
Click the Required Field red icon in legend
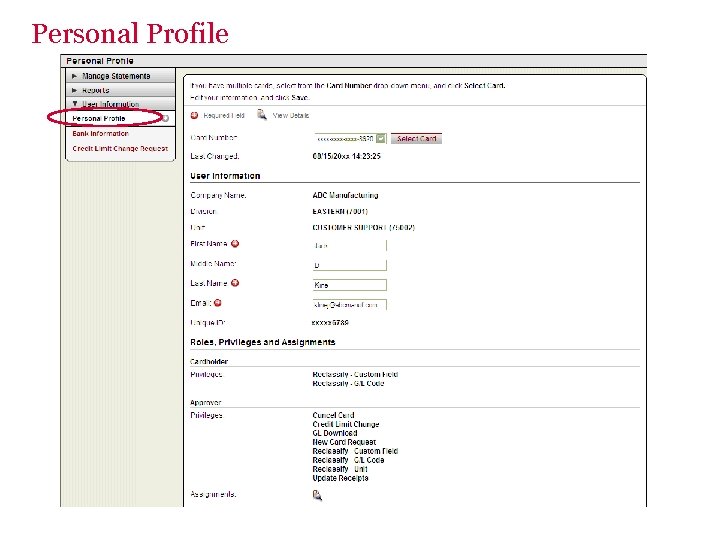(194, 115)
